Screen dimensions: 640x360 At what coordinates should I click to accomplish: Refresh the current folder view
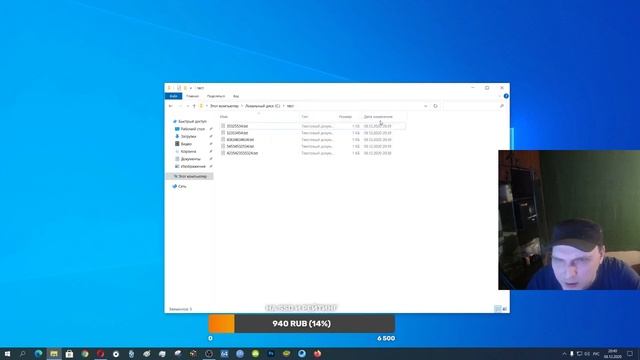pos(436,106)
